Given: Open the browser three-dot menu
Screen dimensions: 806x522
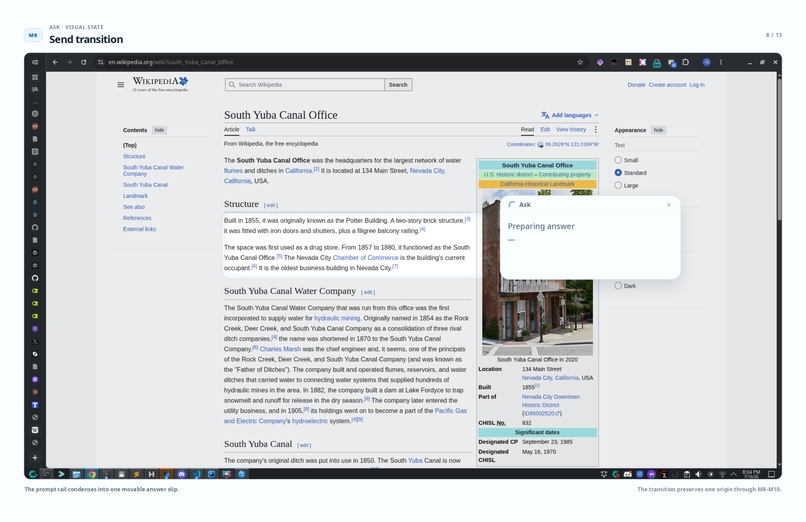Looking at the screenshot, I should [x=721, y=62].
